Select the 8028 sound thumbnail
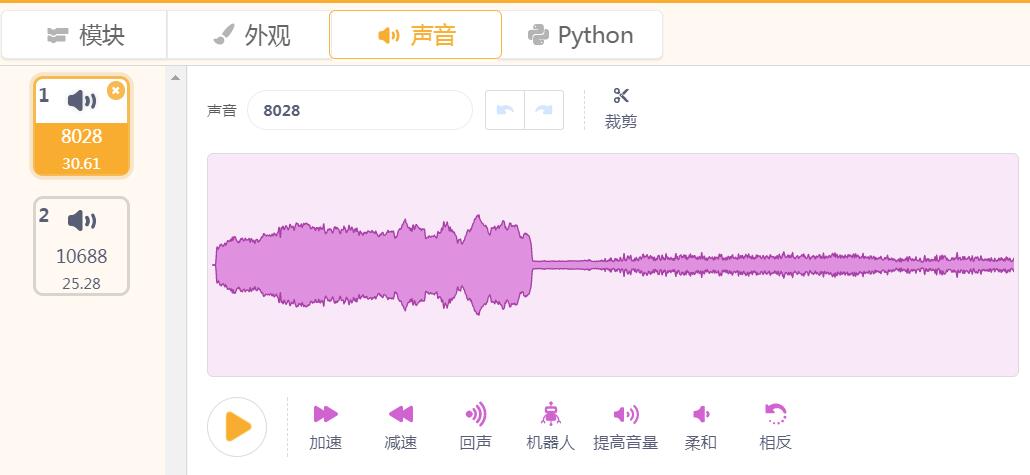The image size is (1030, 475). 81,126
